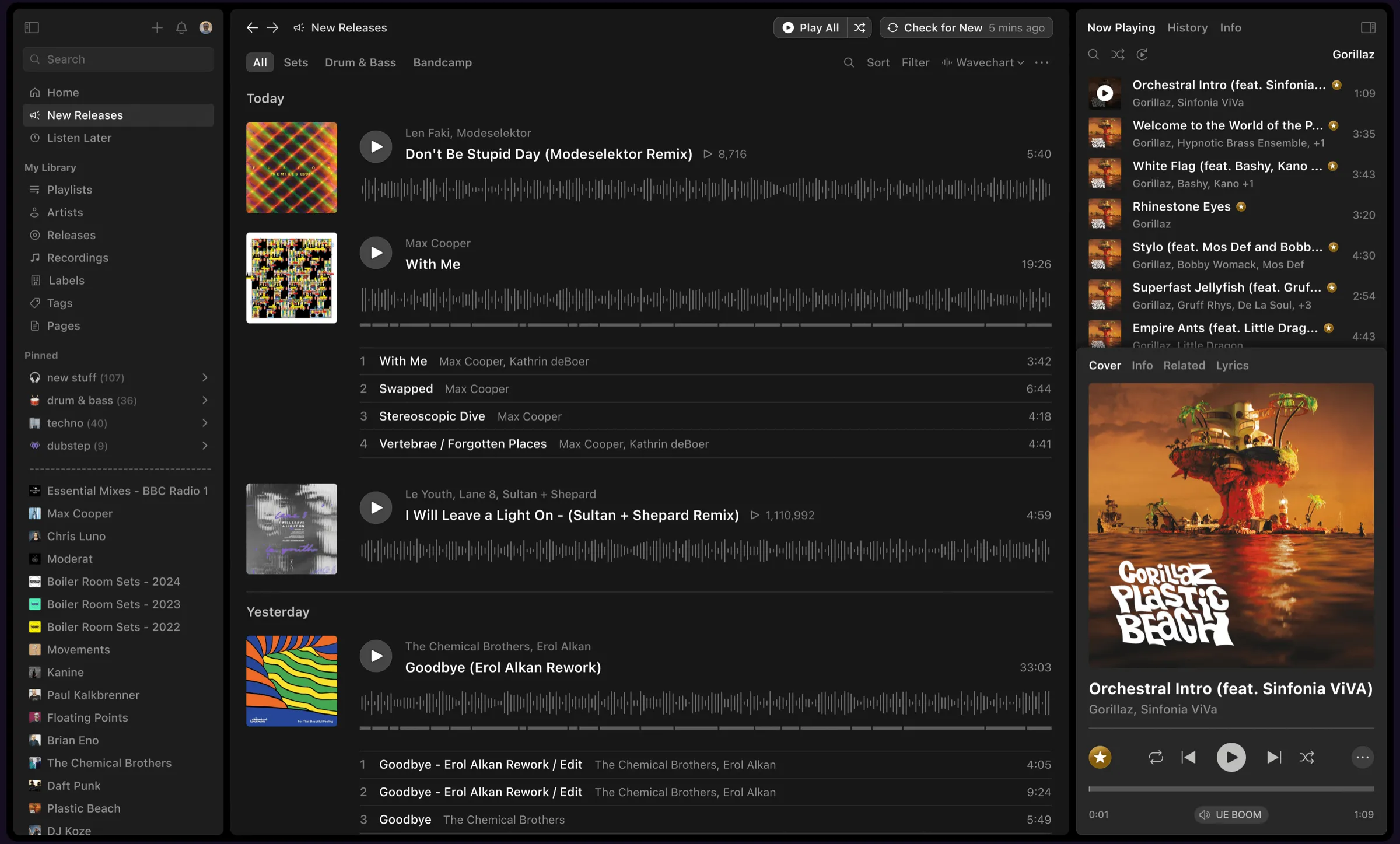Switch to the Bandcamp tab
The height and width of the screenshot is (844, 1400).
442,62
